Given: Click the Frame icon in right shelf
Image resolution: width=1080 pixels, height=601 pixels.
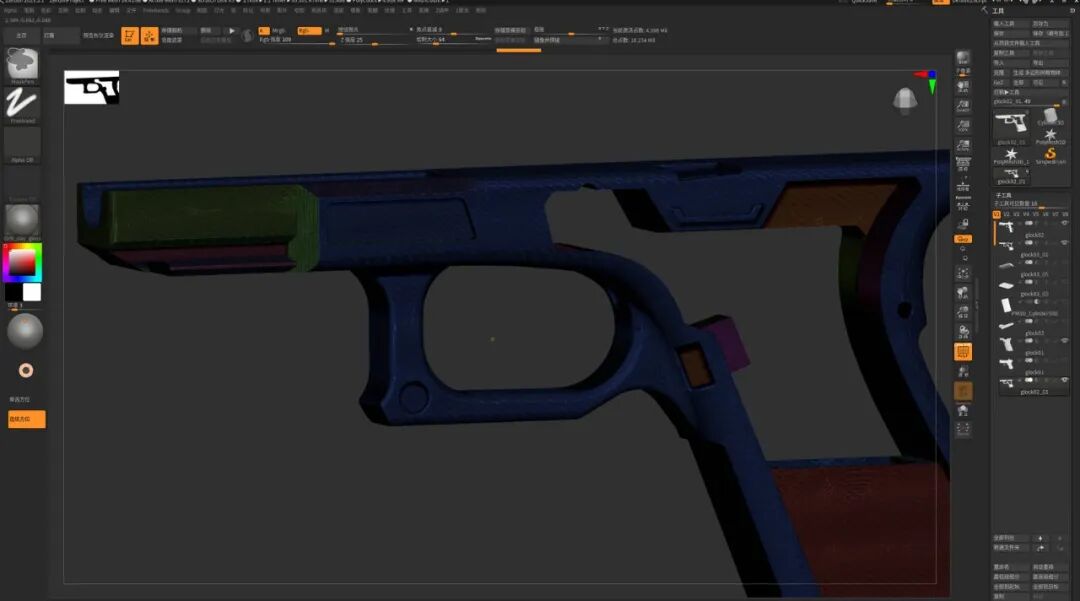Looking at the screenshot, I should point(963,273).
